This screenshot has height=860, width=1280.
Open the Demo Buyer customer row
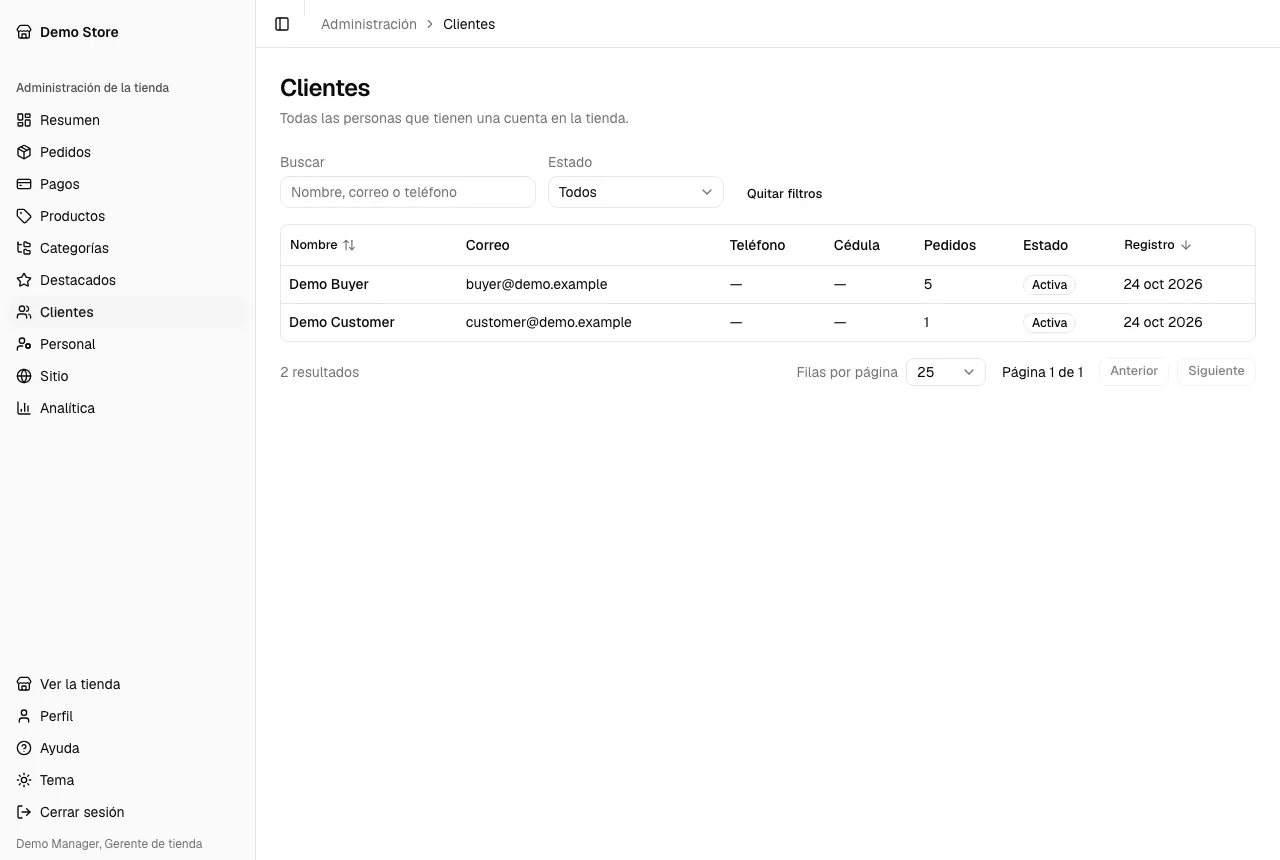pos(768,285)
